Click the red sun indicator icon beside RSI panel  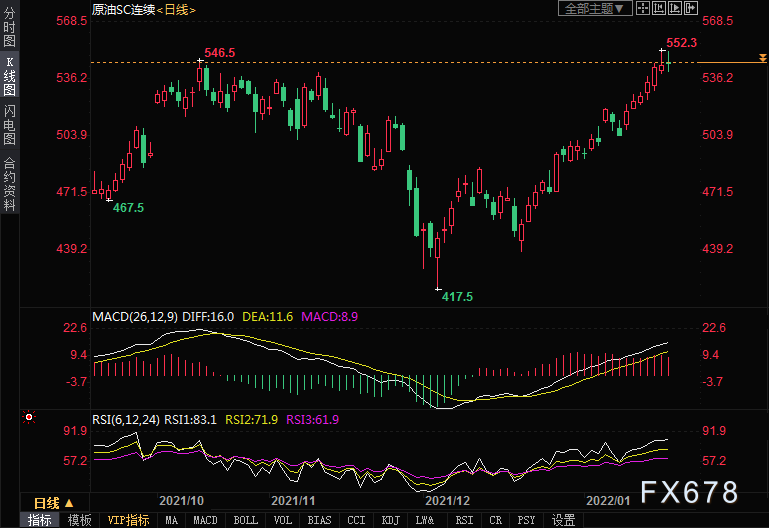29,417
